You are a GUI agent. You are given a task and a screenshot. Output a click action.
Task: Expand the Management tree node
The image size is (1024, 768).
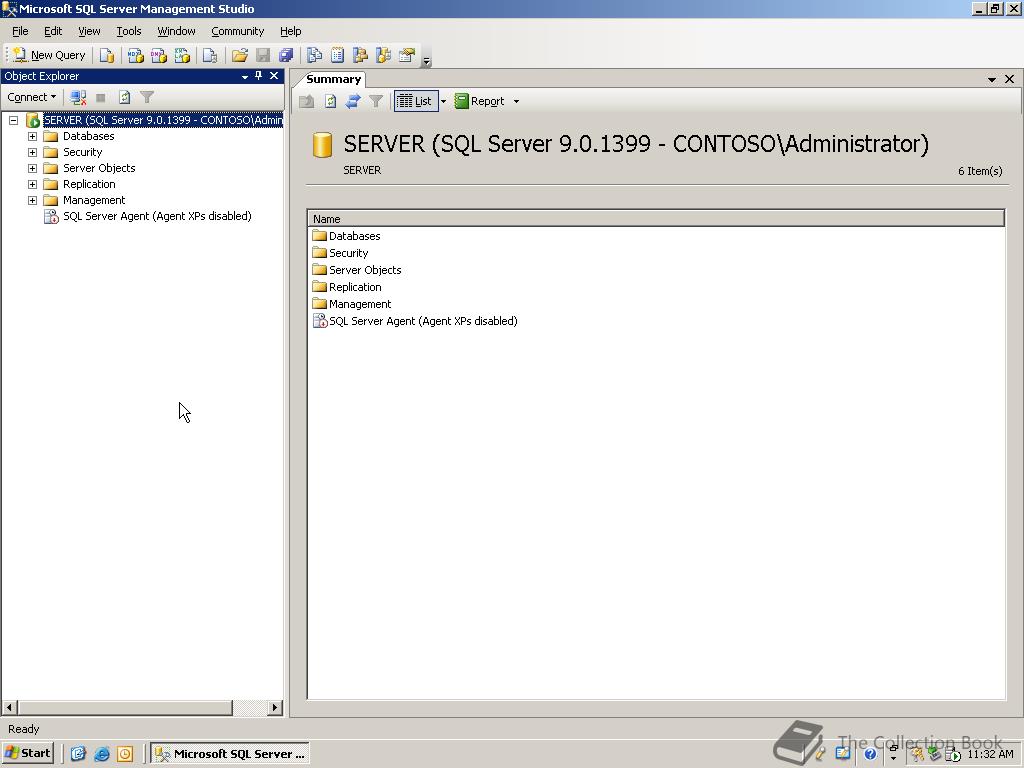pos(32,200)
